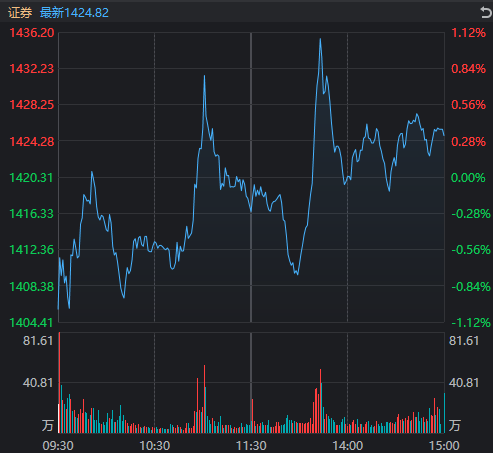Click the 1428.25 price axis label
The width and height of the screenshot is (493, 453).
pyautogui.click(x=32, y=105)
